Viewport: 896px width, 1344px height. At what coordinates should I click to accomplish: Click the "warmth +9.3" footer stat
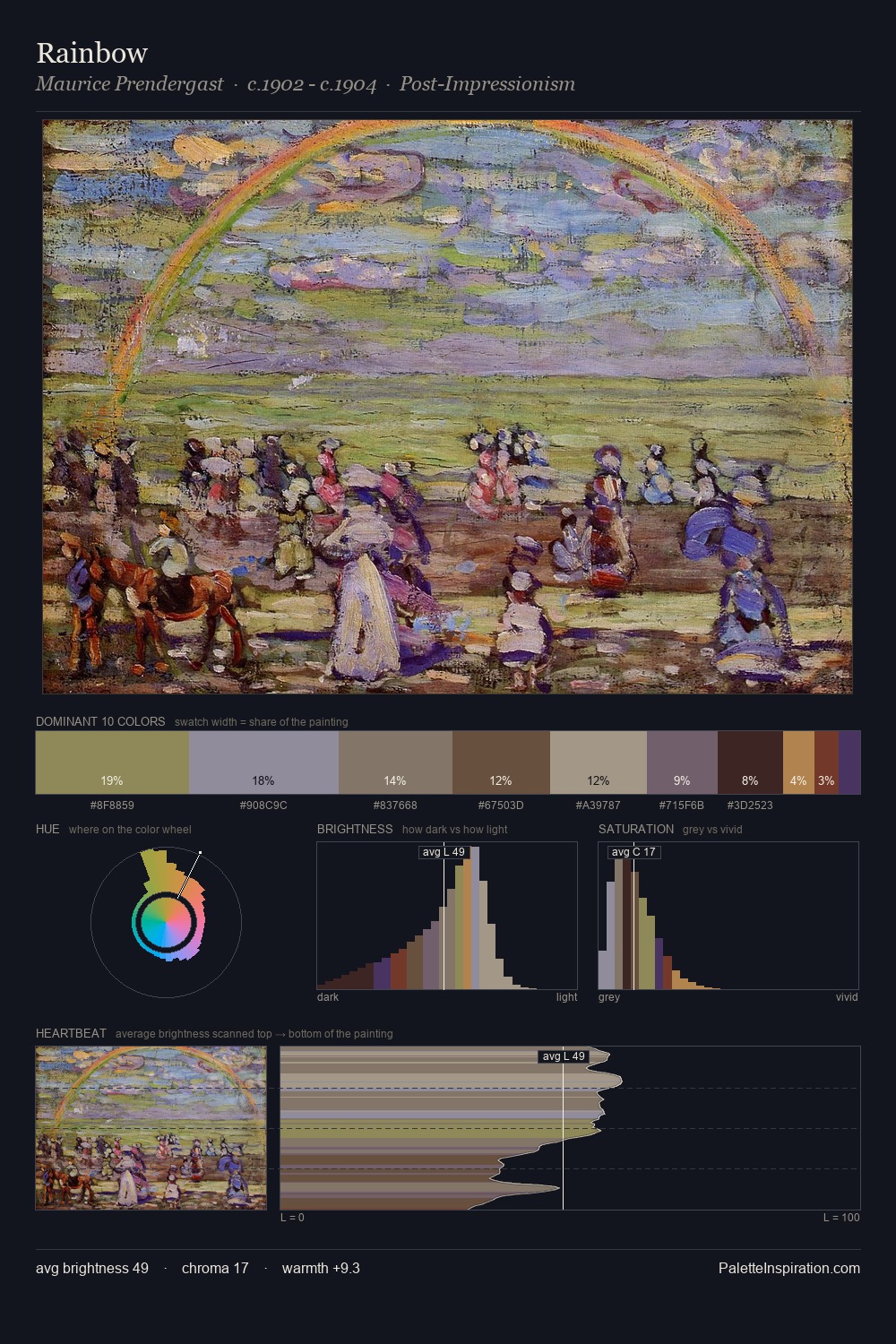click(321, 1268)
